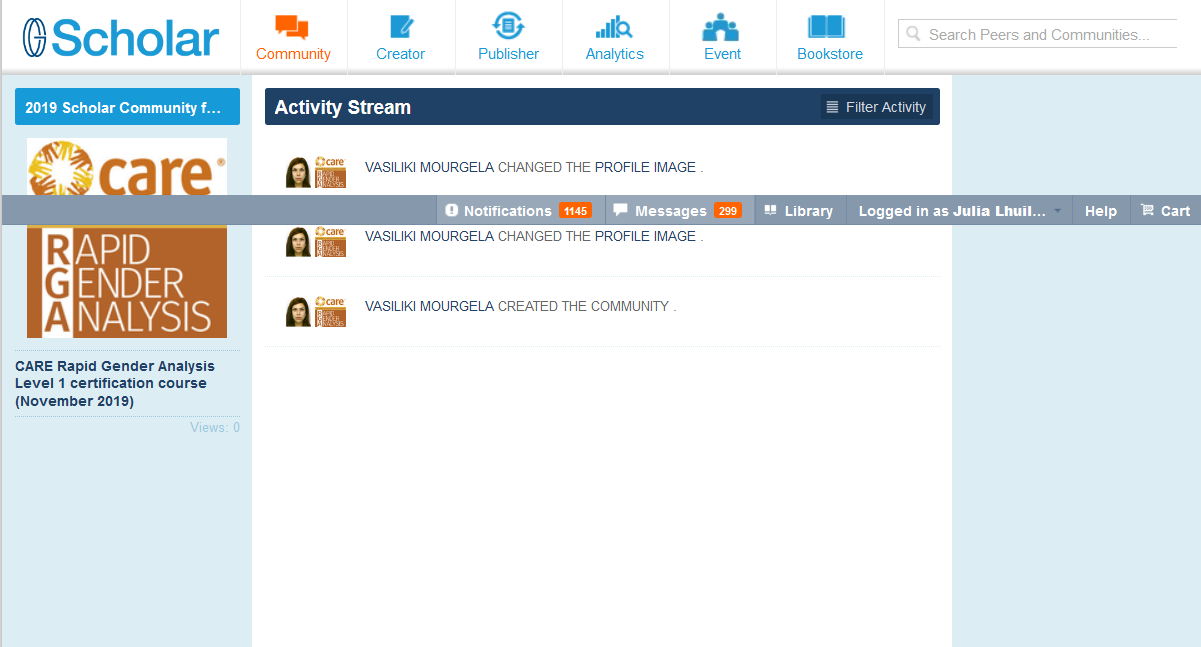The width and height of the screenshot is (1201, 647).
Task: Open the Analytics chart icon
Action: (x=614, y=28)
